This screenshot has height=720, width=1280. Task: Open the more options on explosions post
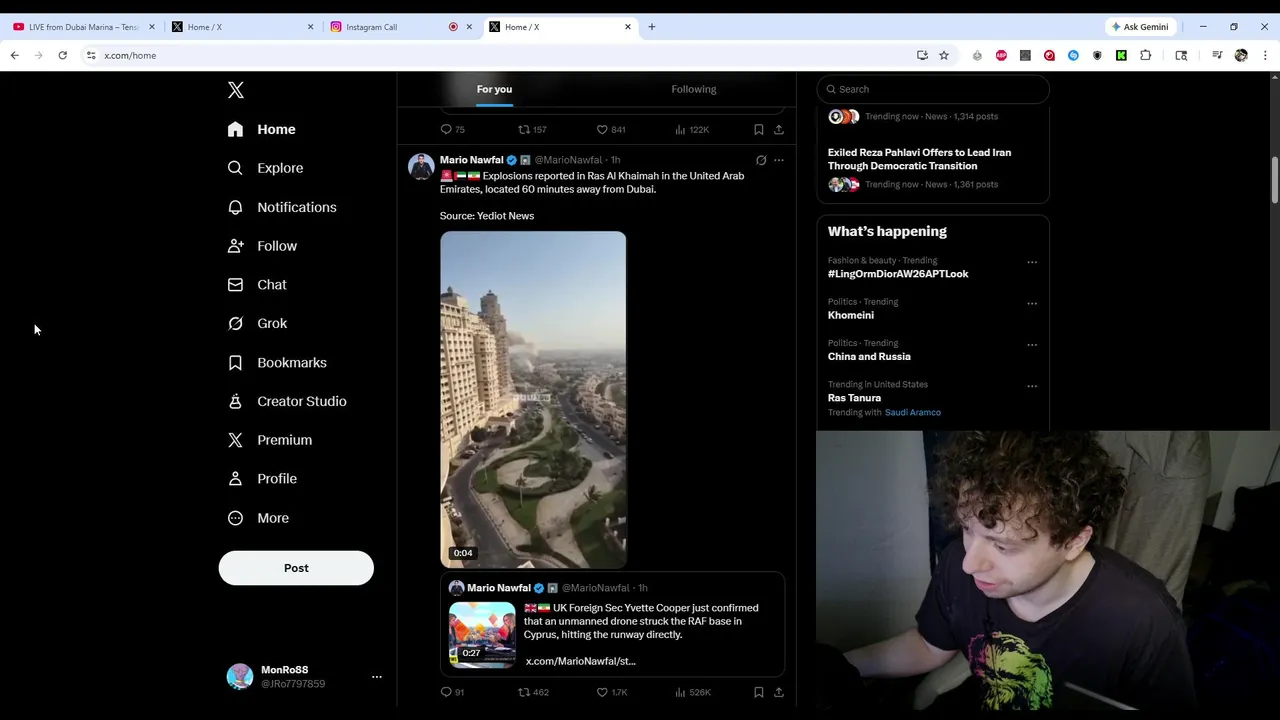tap(779, 160)
